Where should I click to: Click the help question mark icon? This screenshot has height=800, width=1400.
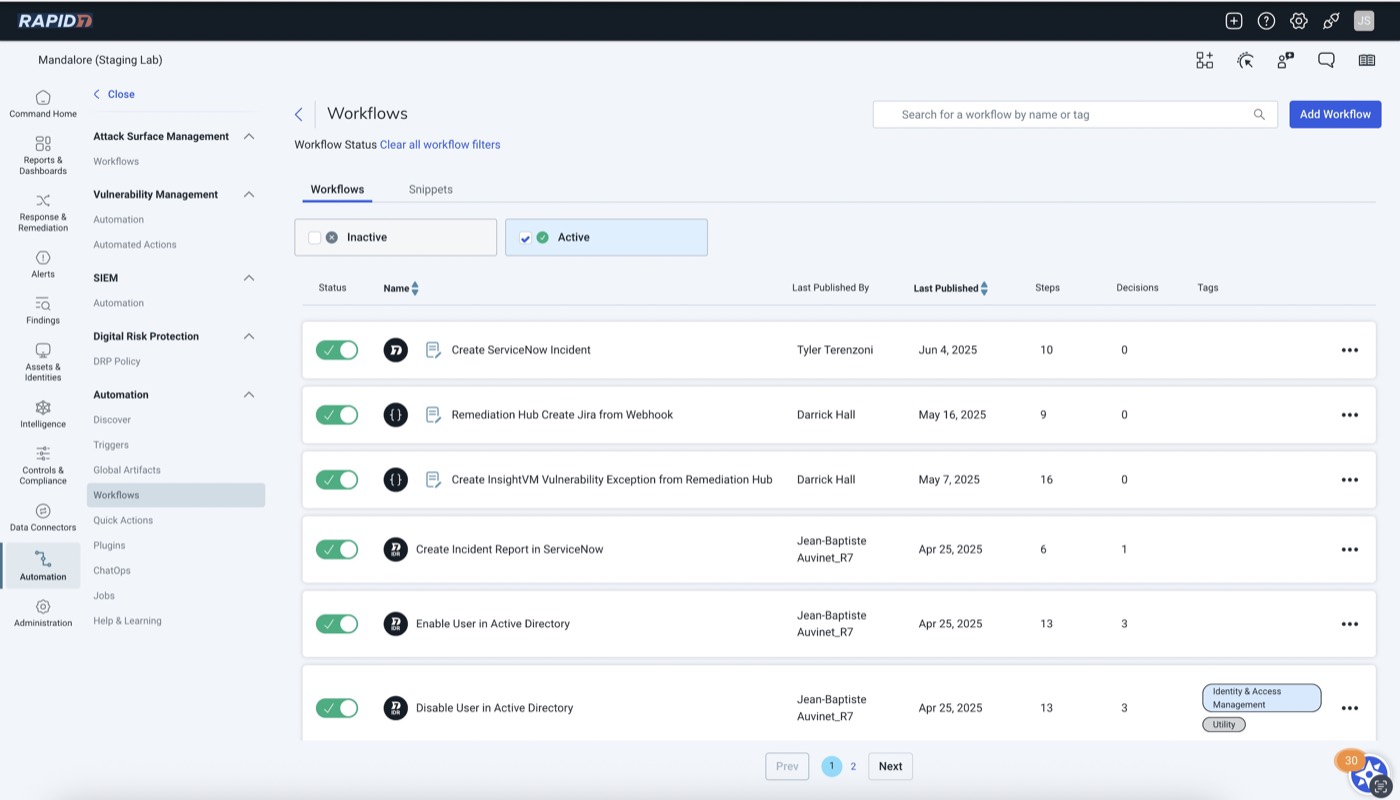[x=1266, y=21]
